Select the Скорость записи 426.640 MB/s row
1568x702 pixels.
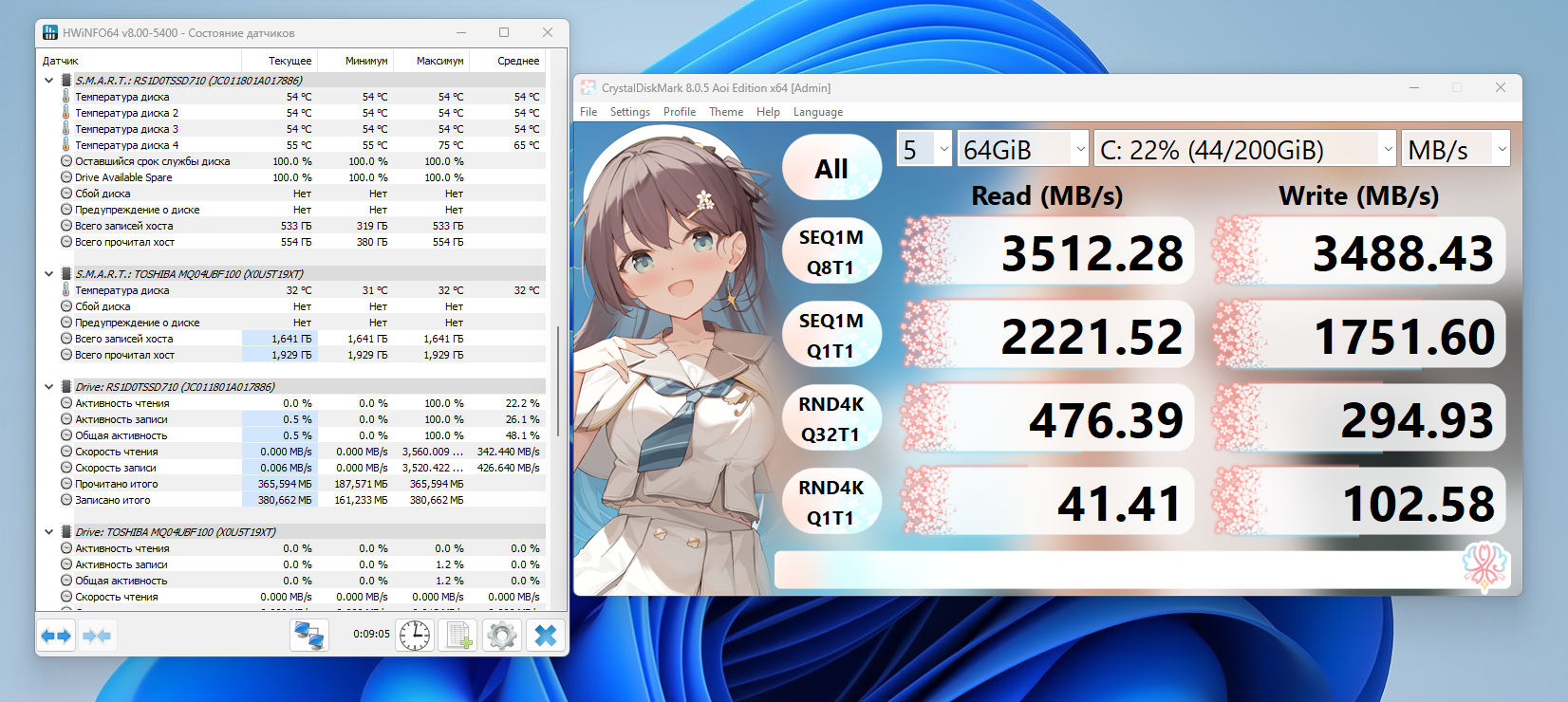point(291,468)
